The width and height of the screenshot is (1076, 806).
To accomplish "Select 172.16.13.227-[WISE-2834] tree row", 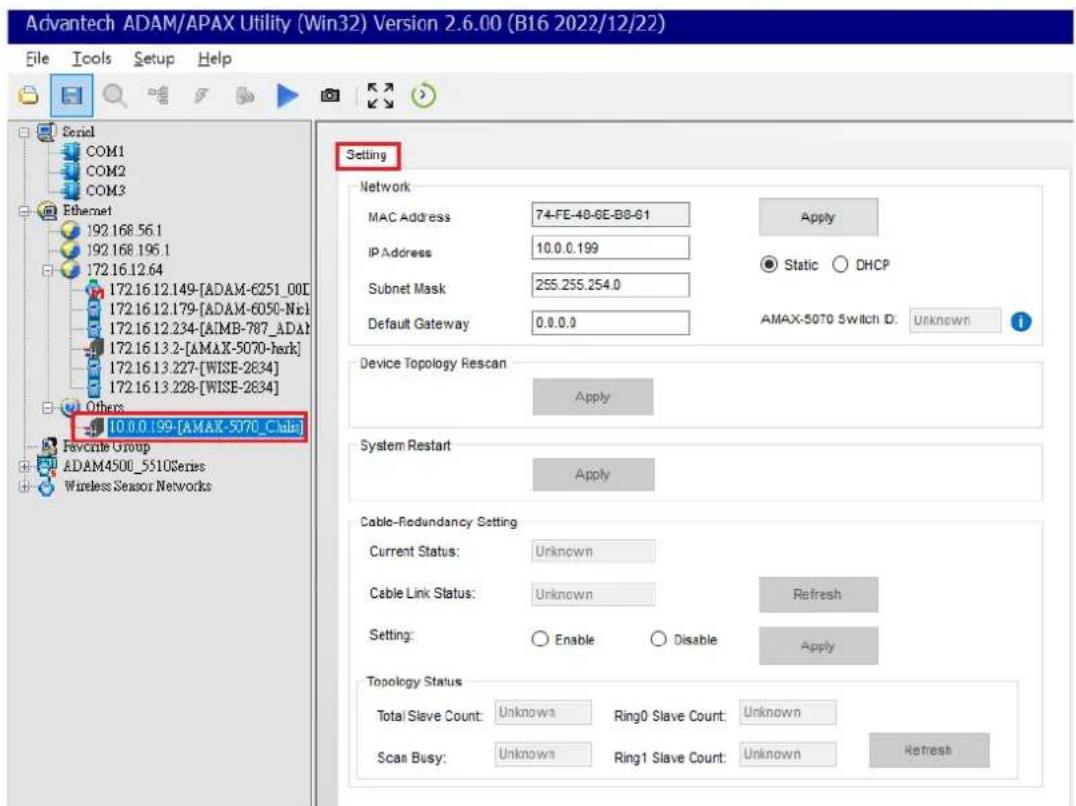I will tap(194, 368).
